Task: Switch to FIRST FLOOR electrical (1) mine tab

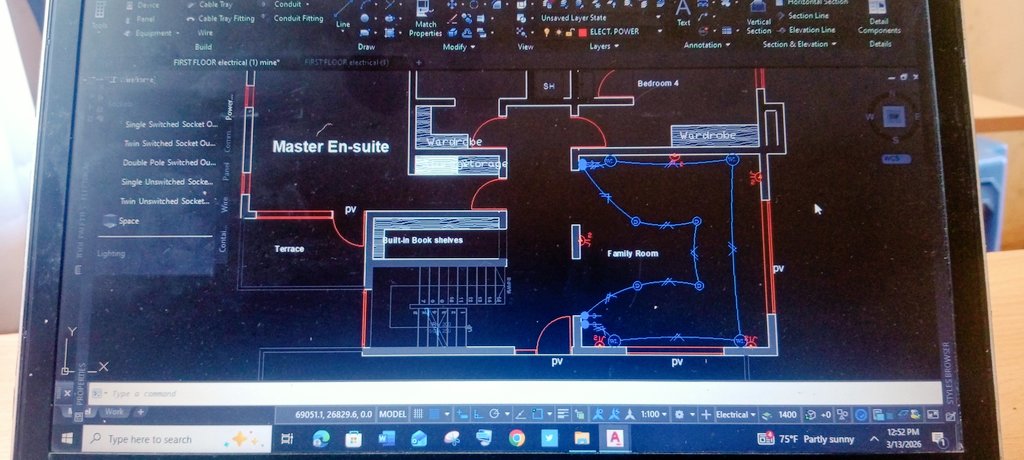Action: pos(226,62)
